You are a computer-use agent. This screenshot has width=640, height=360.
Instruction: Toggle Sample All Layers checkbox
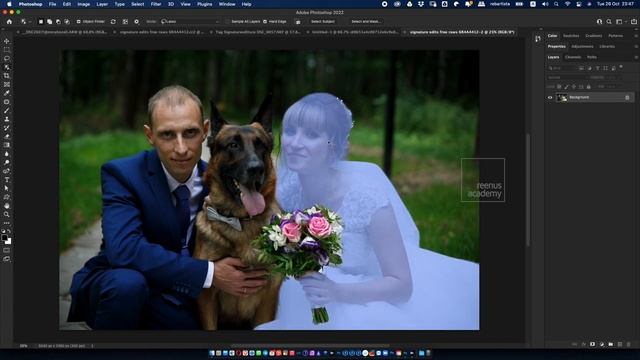pos(228,22)
